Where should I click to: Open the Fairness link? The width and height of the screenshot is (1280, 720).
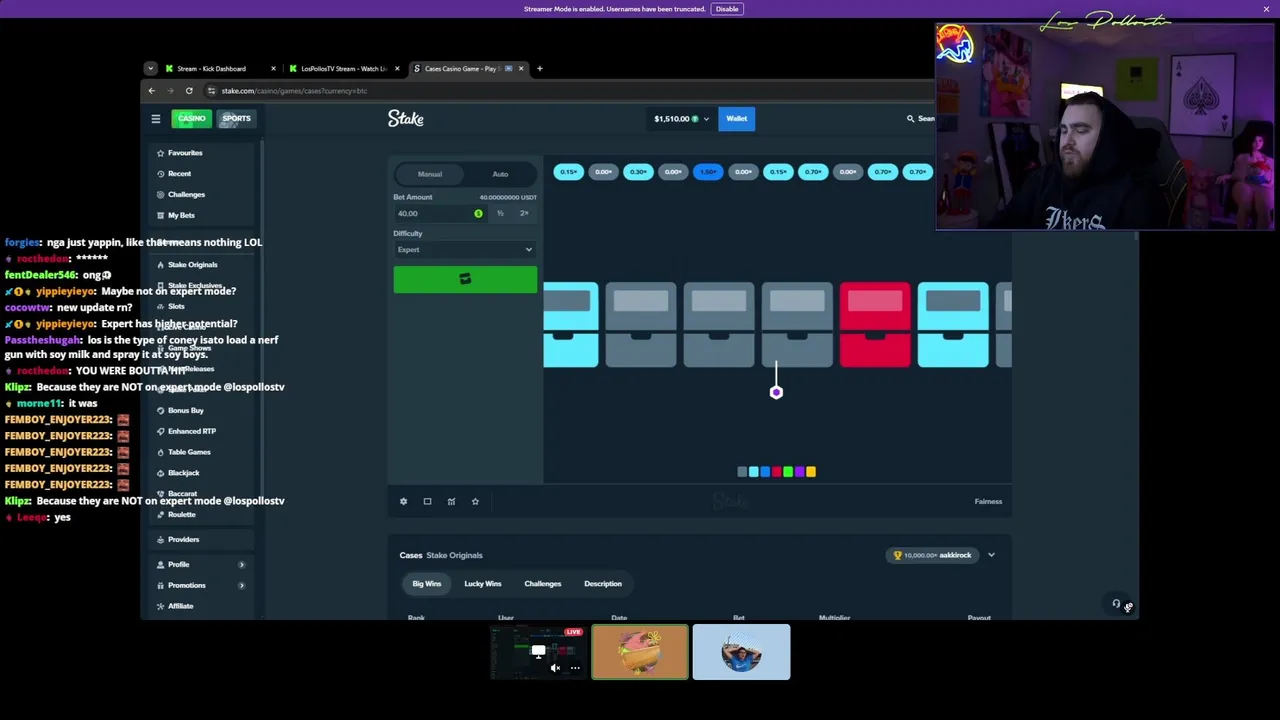(x=988, y=501)
